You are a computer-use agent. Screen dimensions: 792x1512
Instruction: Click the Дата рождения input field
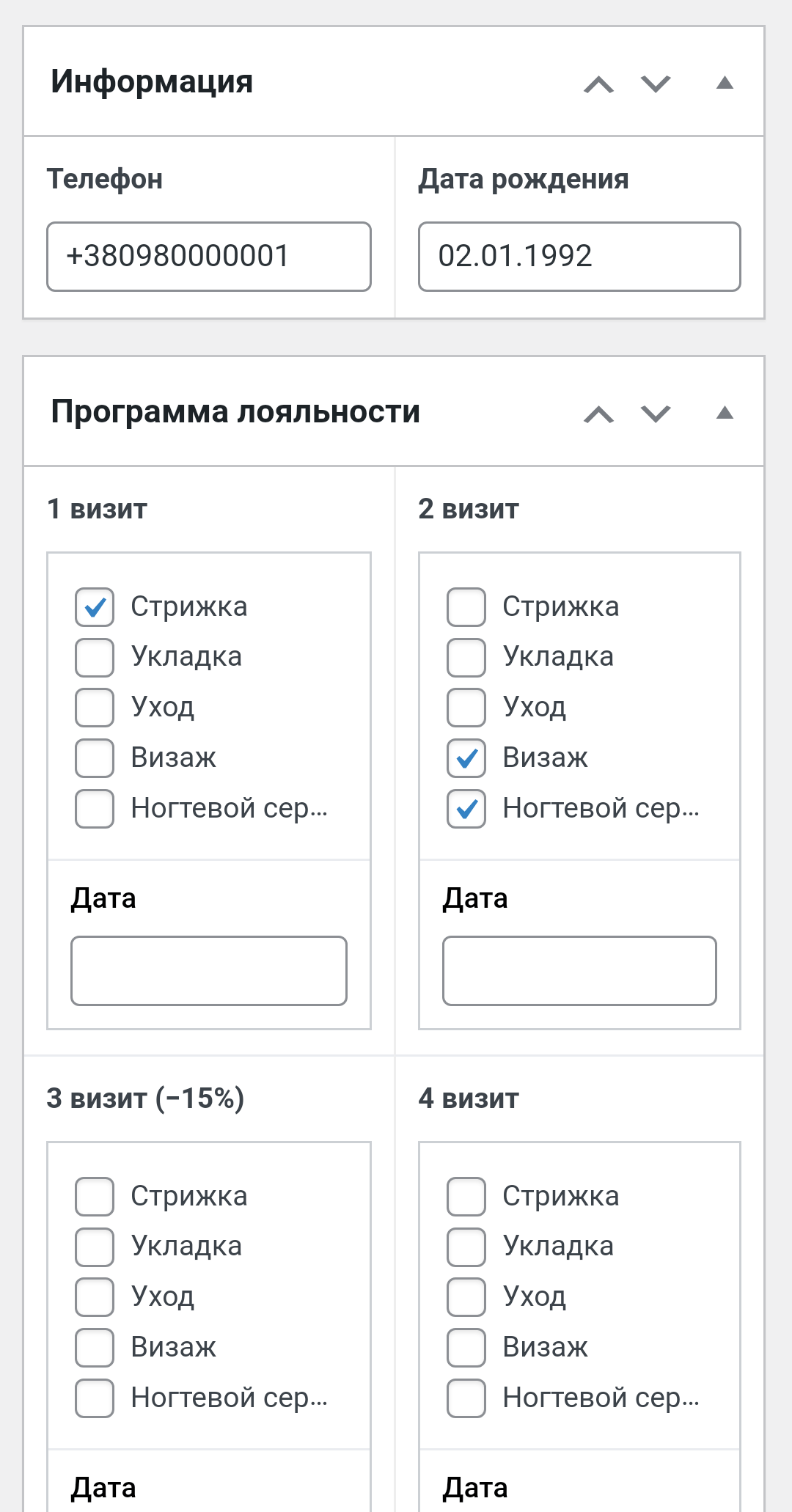click(579, 257)
